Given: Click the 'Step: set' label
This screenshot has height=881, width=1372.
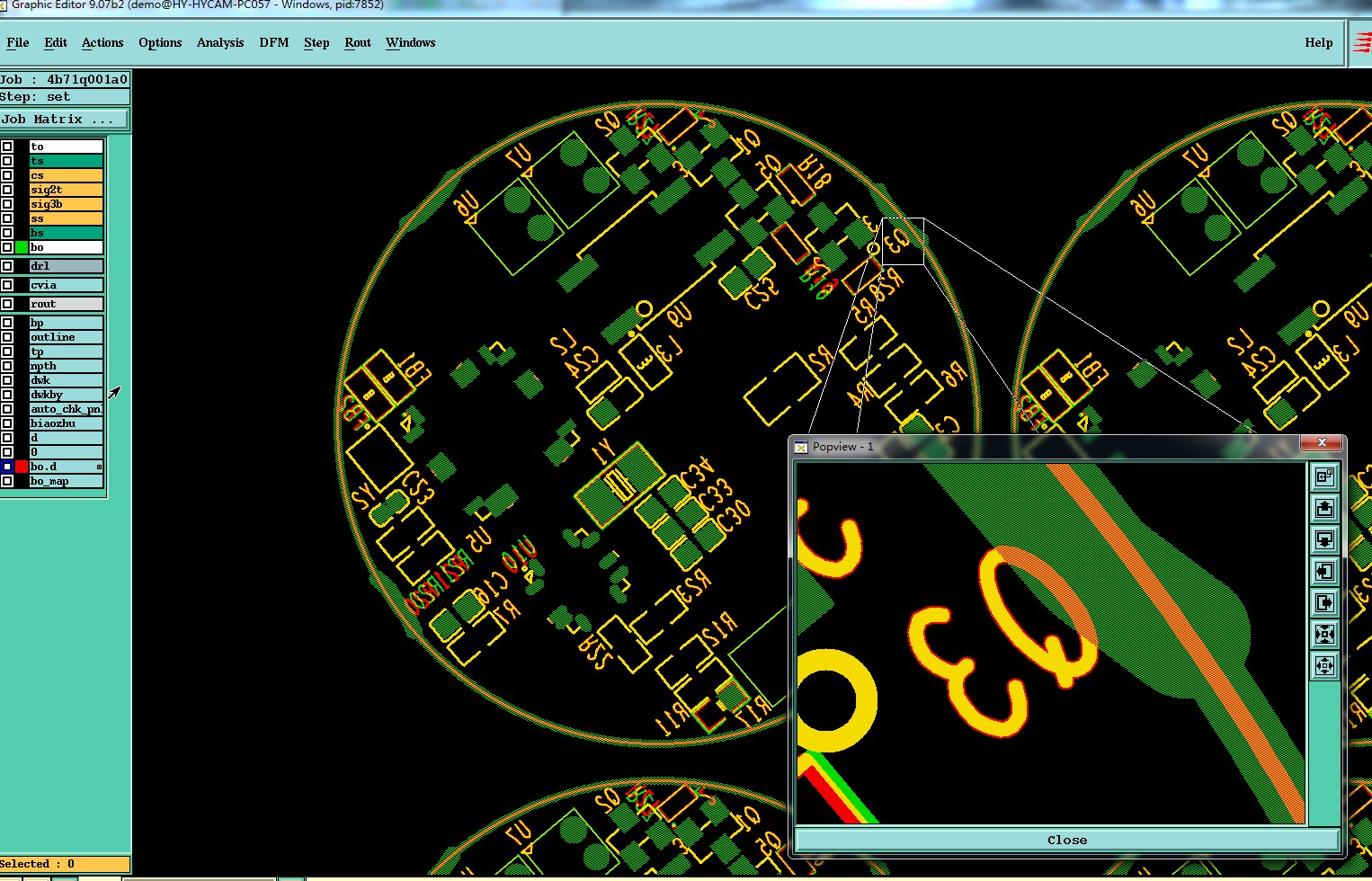Looking at the screenshot, I should [65, 97].
